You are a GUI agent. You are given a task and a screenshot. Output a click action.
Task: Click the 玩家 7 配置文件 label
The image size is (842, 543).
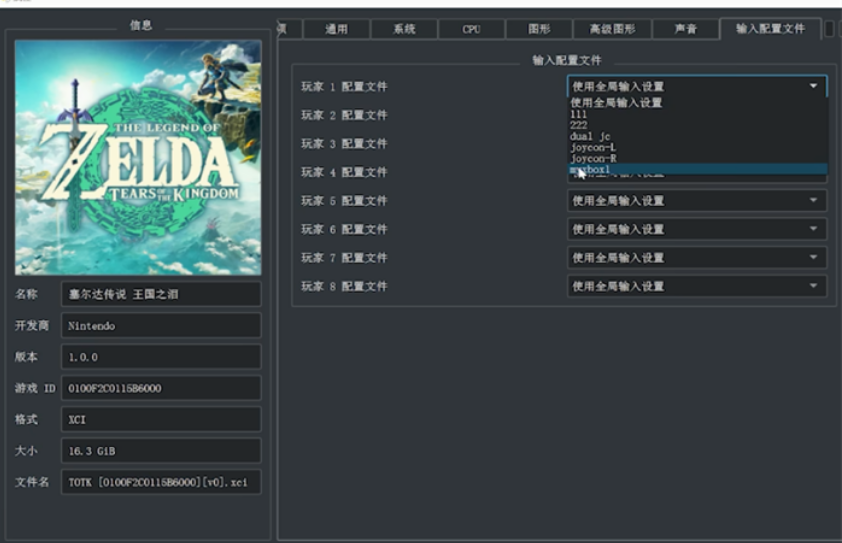344,257
